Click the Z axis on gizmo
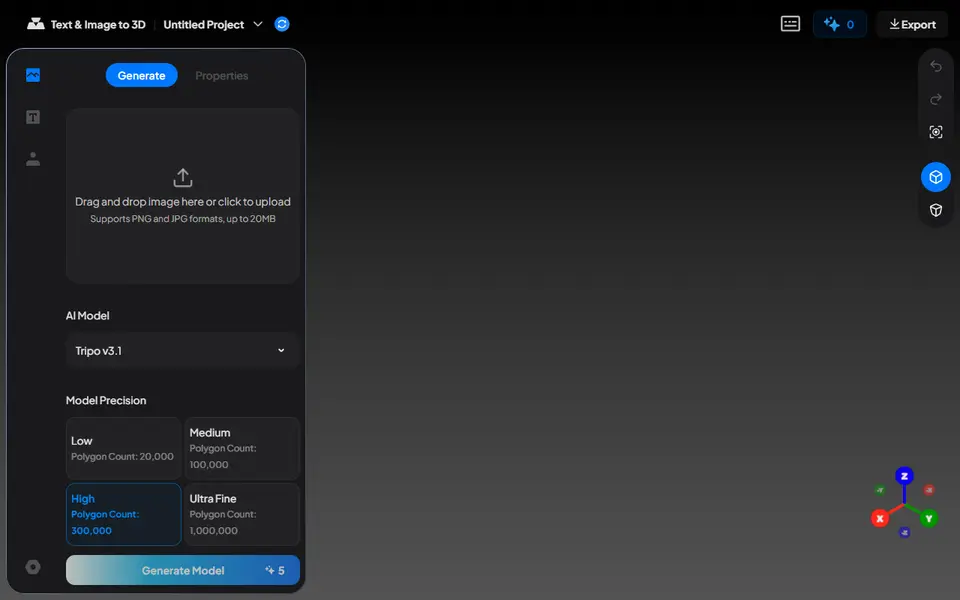The width and height of the screenshot is (960, 600). [904, 476]
